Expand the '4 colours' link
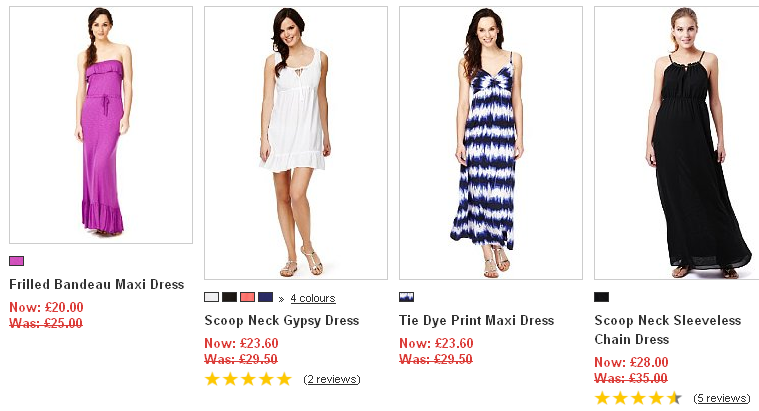 (x=313, y=298)
